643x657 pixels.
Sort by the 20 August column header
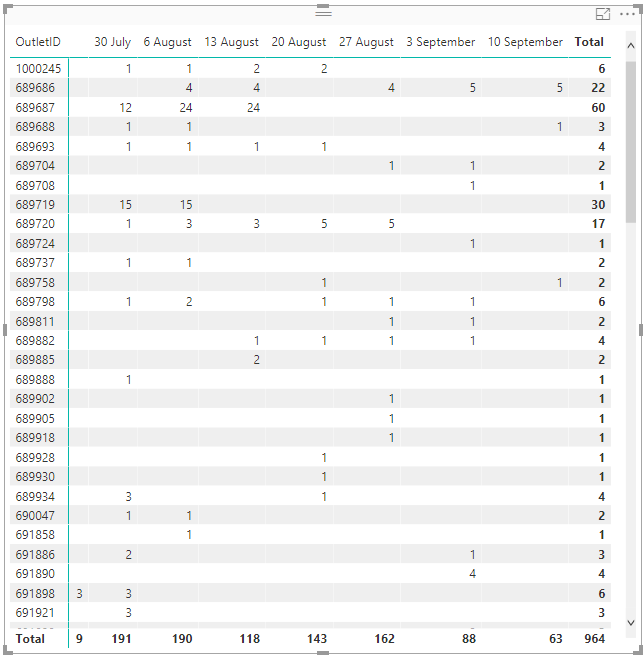point(299,42)
